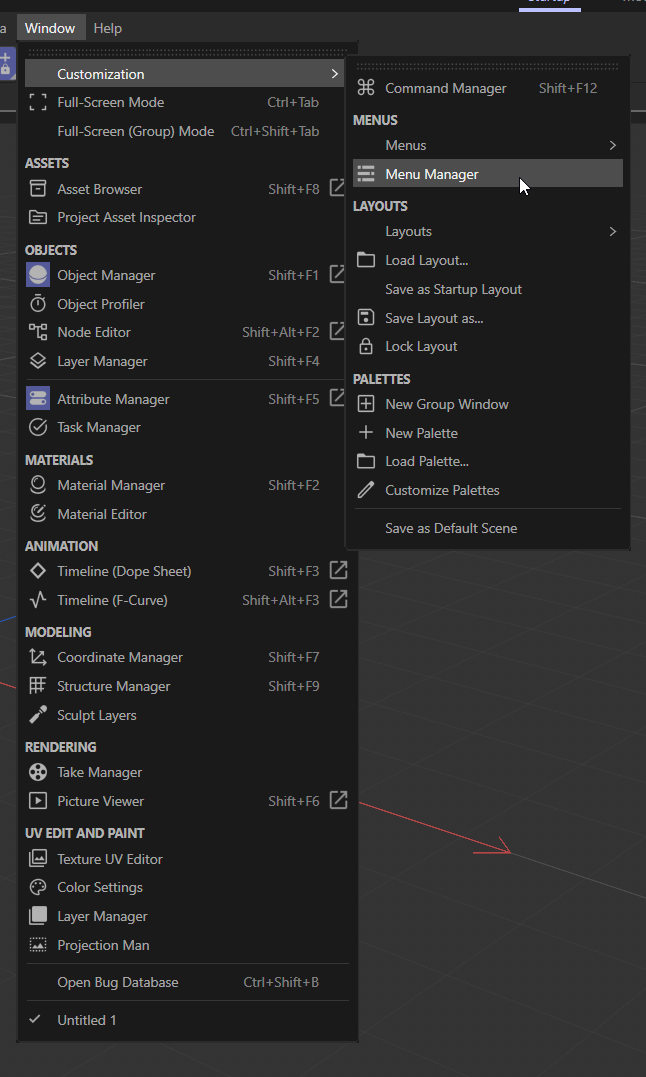Click the Structure Manager entry text
Image resolution: width=646 pixels, height=1077 pixels.
(113, 685)
